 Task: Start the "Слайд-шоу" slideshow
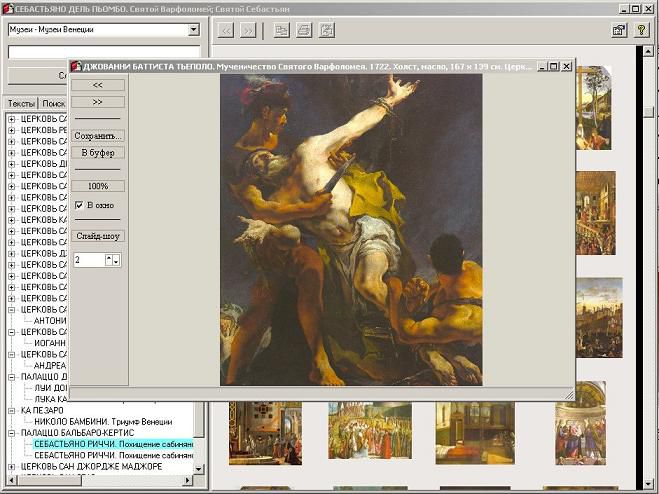[x=98, y=236]
